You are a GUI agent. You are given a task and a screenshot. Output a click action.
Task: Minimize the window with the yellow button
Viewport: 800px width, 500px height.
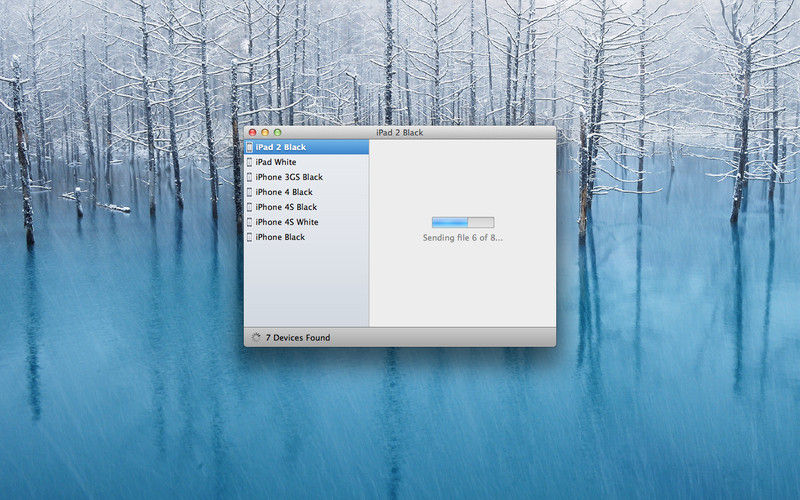click(x=265, y=133)
